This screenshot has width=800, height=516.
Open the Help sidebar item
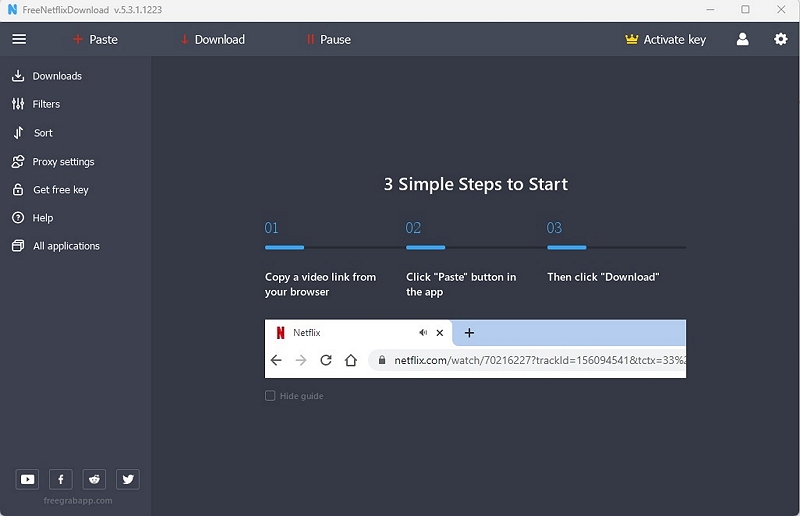coord(43,218)
